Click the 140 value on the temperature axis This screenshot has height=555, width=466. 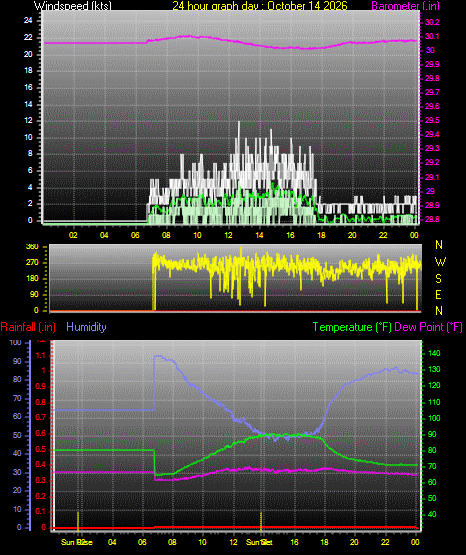(434, 353)
